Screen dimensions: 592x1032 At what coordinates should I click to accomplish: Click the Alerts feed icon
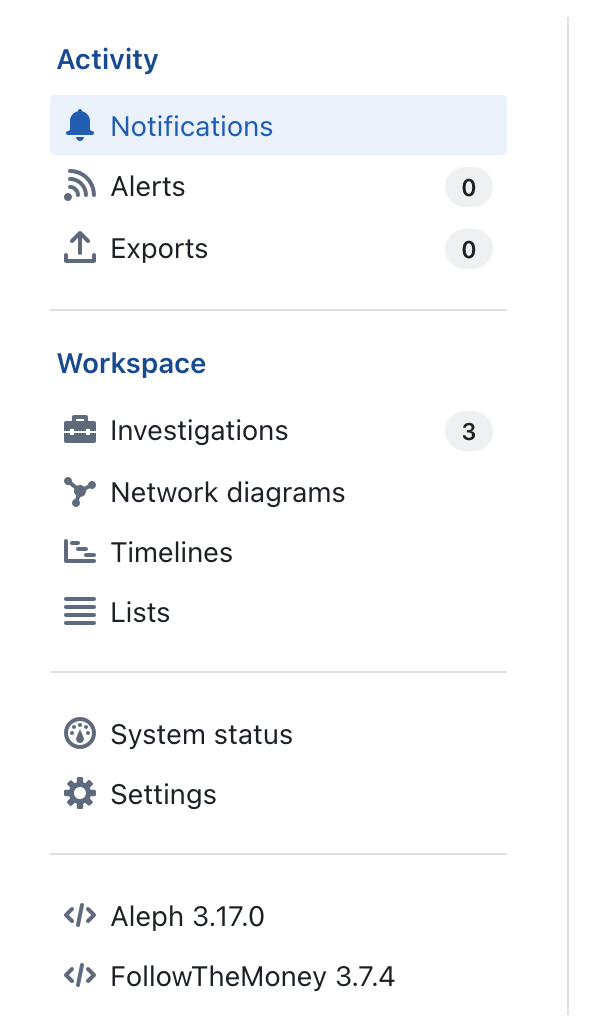pos(80,186)
